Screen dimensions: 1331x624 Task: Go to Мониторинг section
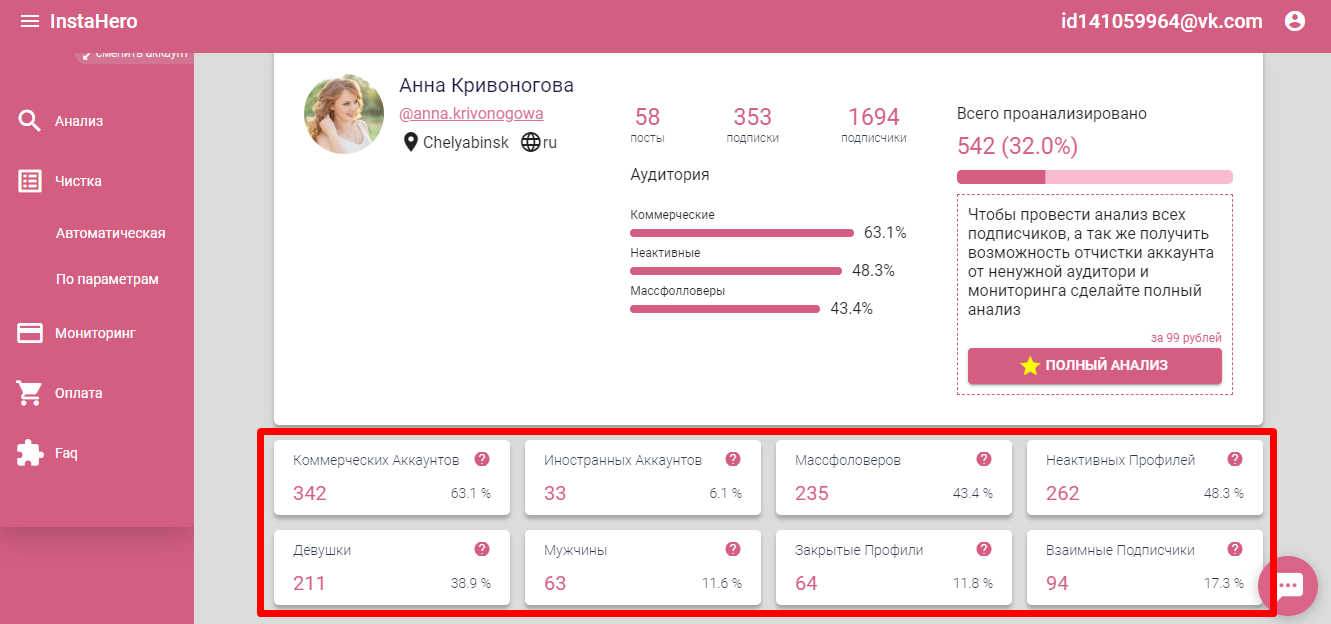click(97, 333)
